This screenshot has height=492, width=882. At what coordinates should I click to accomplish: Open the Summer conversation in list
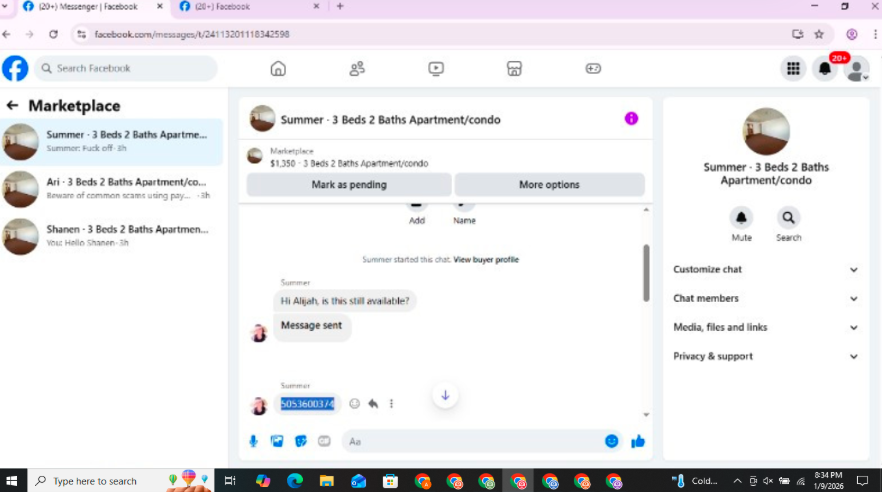click(x=111, y=142)
